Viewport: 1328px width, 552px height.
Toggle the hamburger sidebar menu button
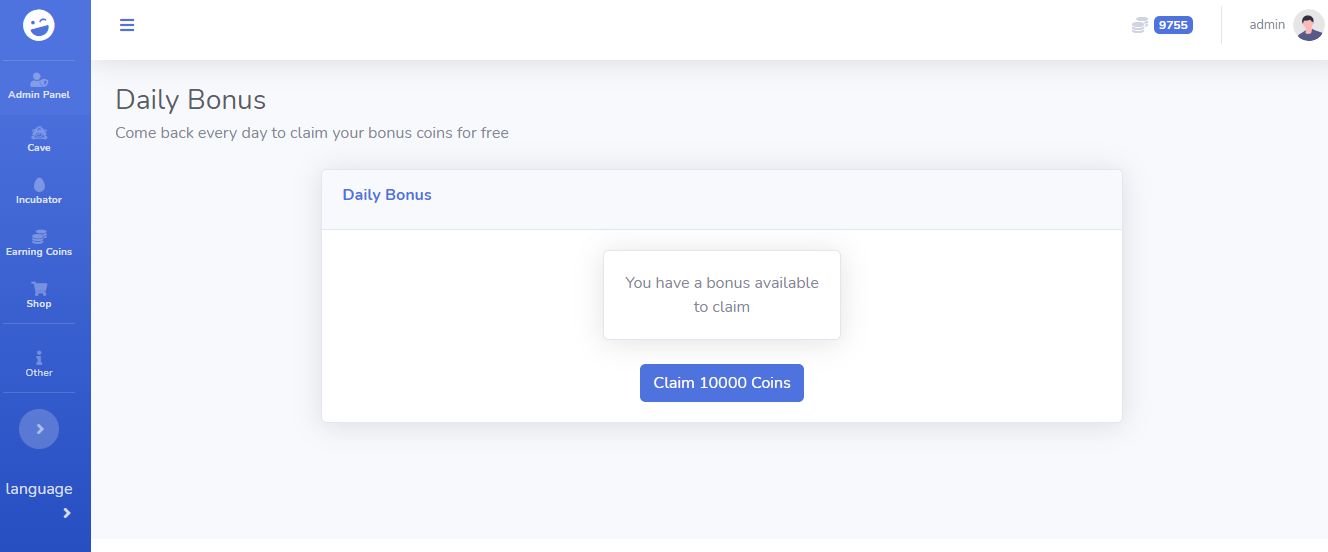tap(127, 25)
